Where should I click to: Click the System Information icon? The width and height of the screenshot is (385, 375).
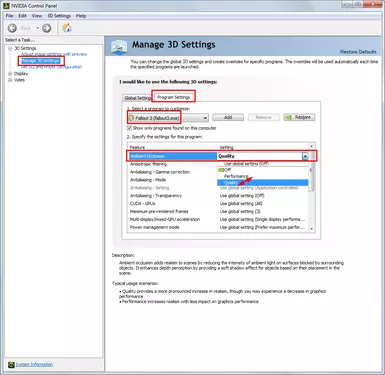(11, 365)
